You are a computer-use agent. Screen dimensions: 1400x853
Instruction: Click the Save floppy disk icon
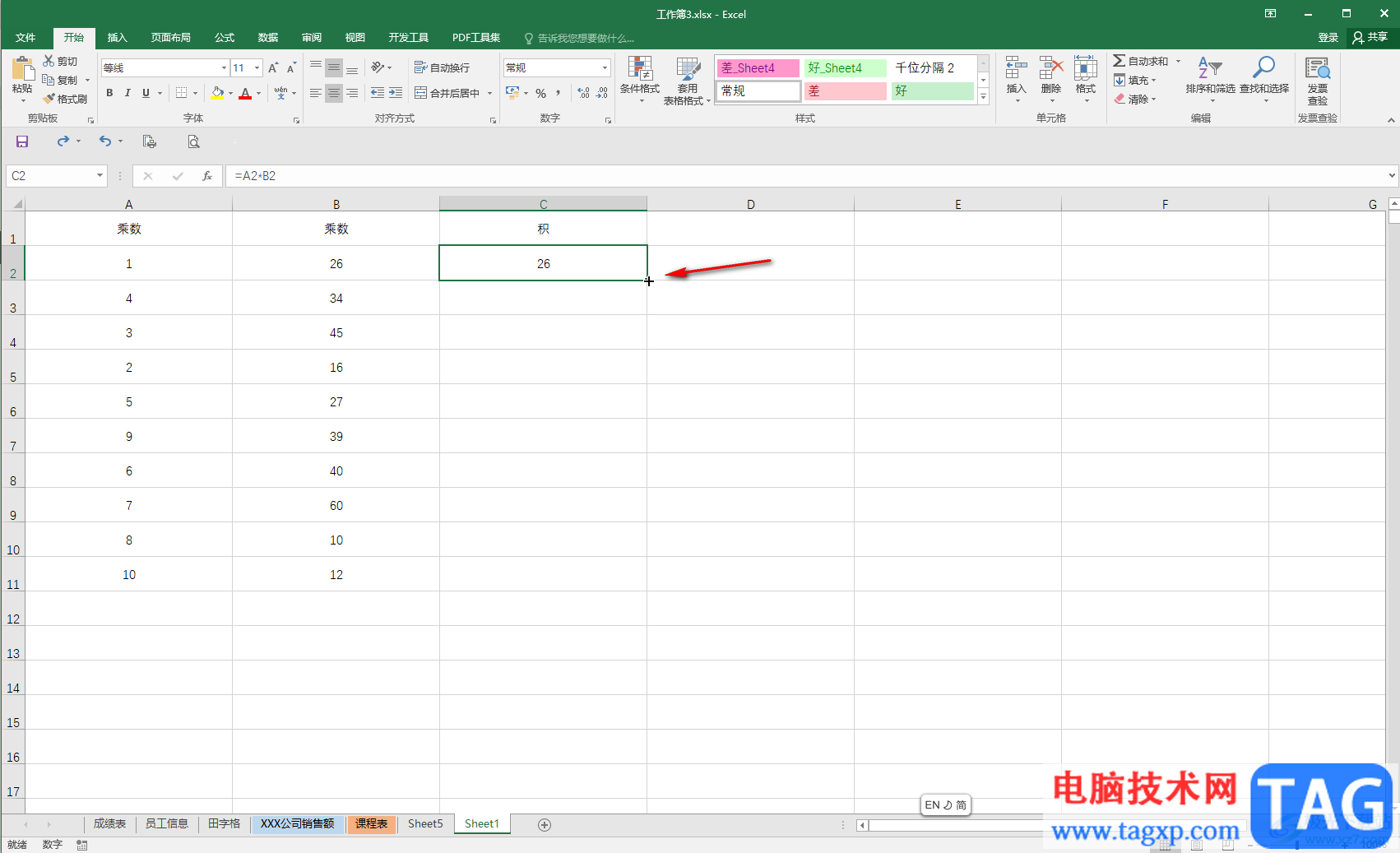[22, 141]
